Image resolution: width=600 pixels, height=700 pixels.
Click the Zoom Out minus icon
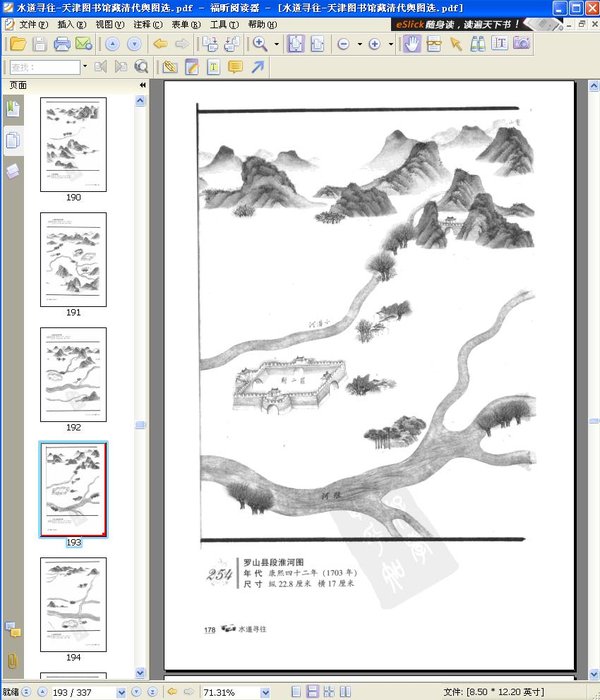point(343,44)
